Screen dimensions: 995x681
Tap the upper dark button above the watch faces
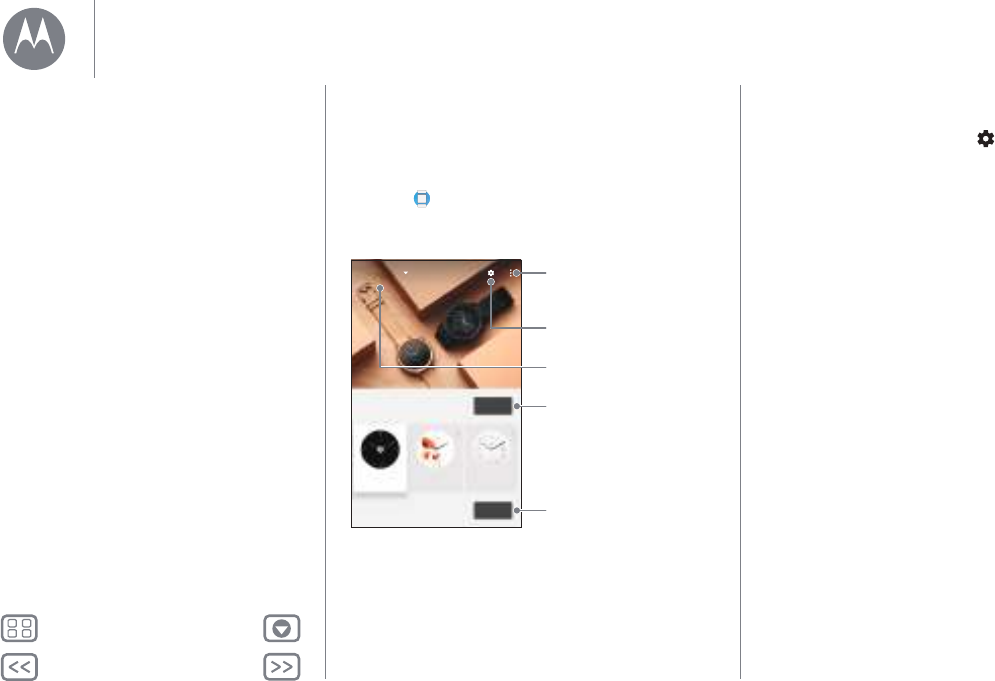493,406
